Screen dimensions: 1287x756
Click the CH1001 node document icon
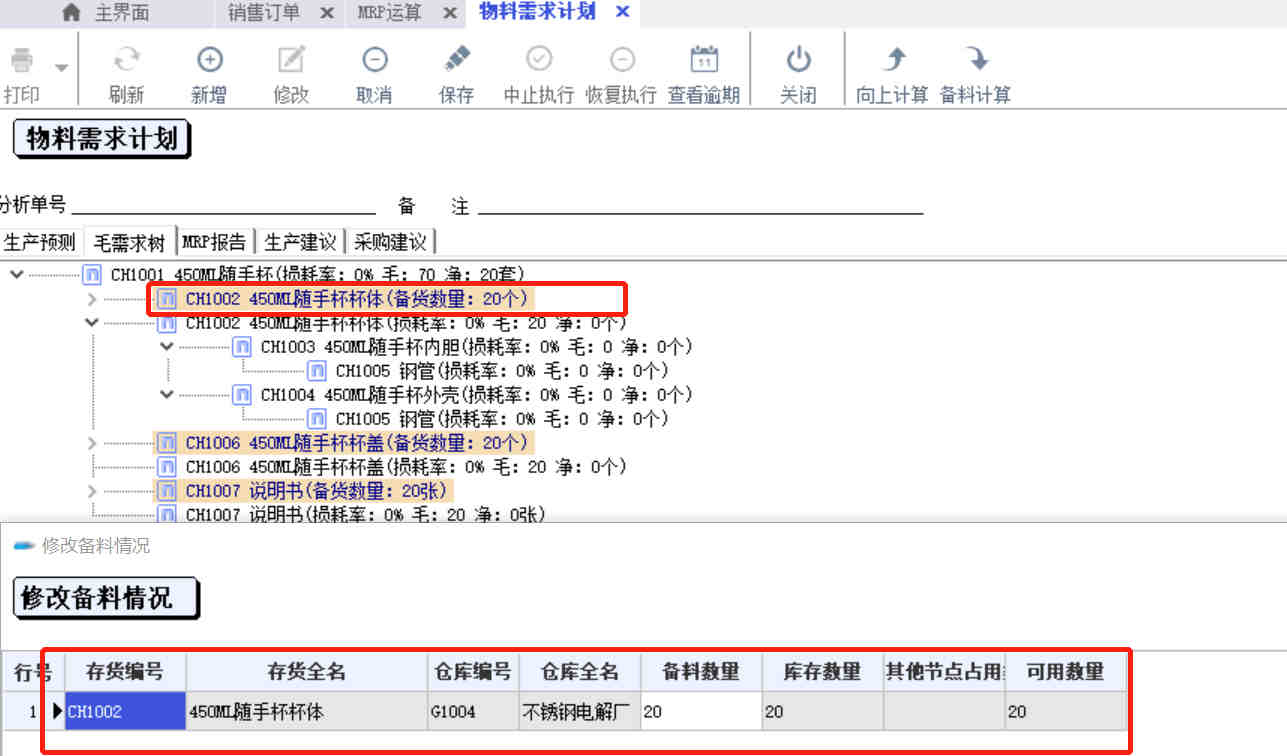[x=92, y=274]
